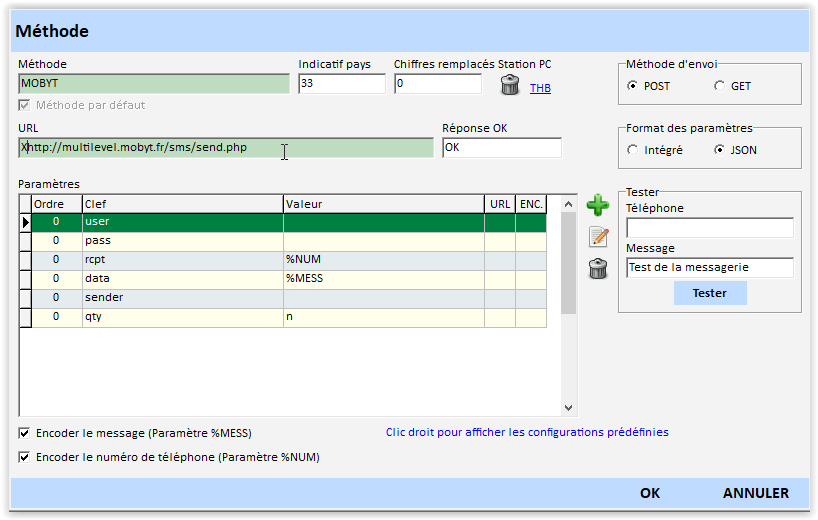Click the predefined configurations hint text
818x520 pixels.
point(527,432)
